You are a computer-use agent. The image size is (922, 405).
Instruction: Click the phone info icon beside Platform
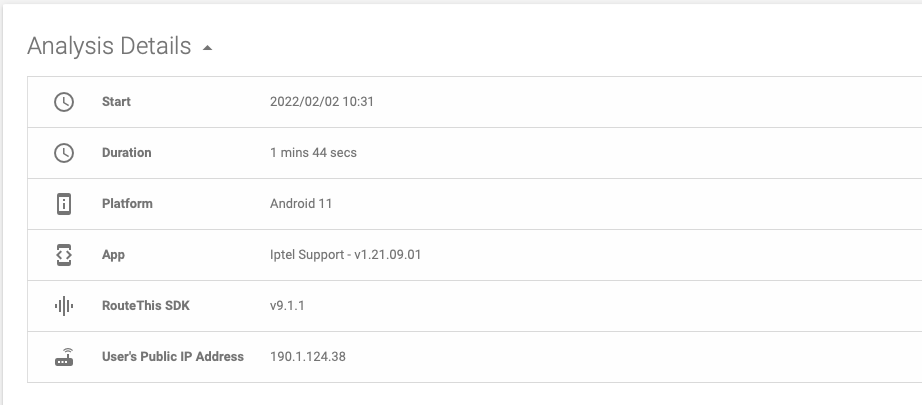click(x=64, y=204)
